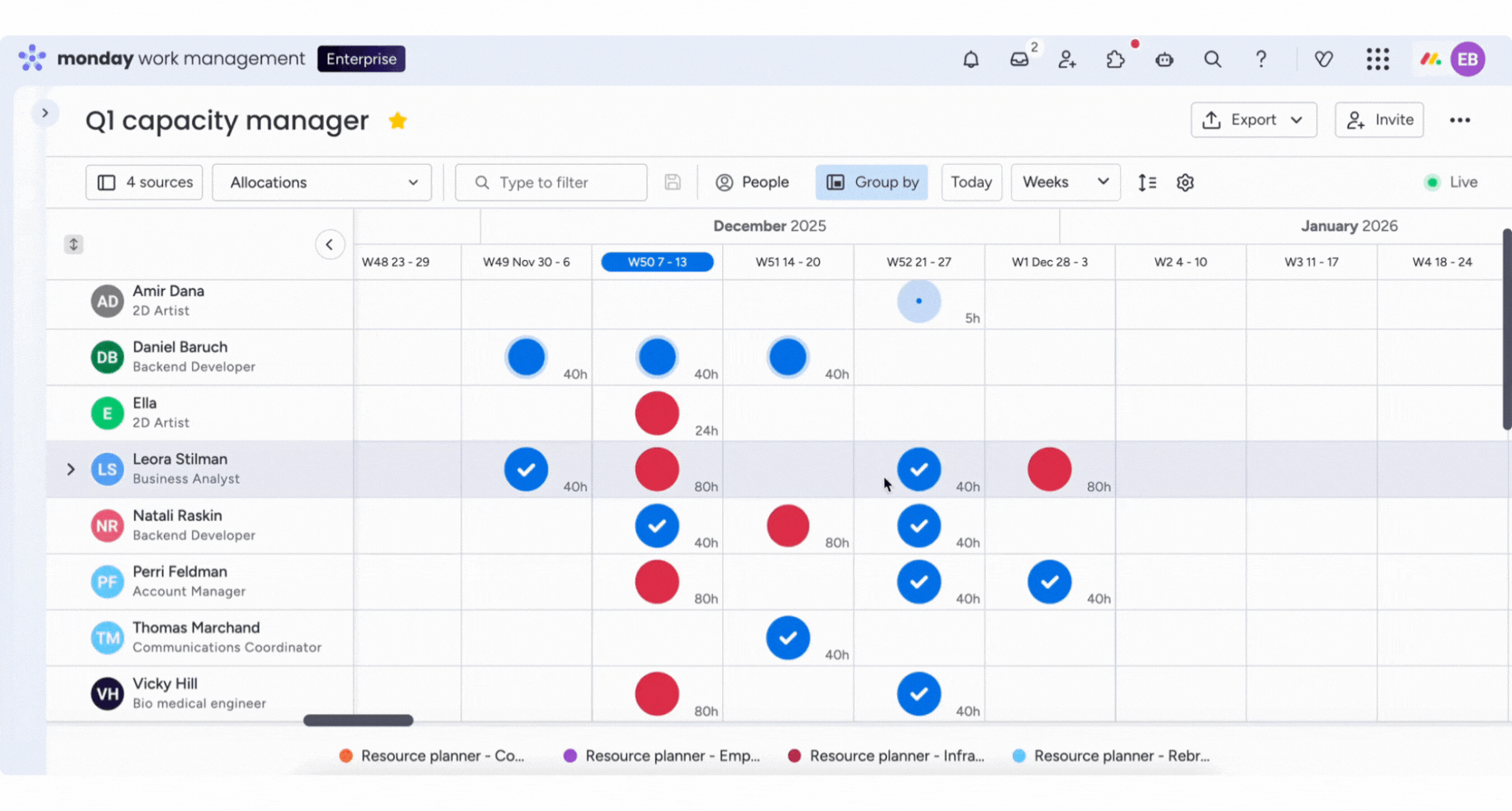Toggle the favorite star for Q1 capacity manager
Viewport: 1512px width, 811px height.
coord(398,120)
